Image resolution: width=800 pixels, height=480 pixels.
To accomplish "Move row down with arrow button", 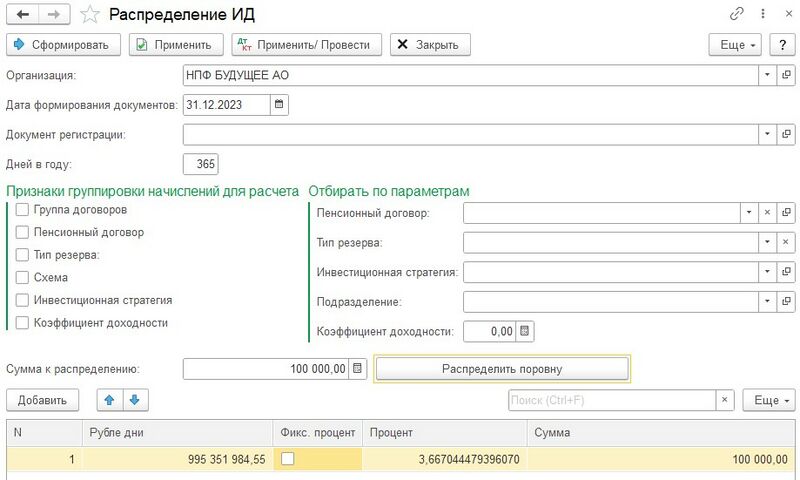I will [134, 400].
